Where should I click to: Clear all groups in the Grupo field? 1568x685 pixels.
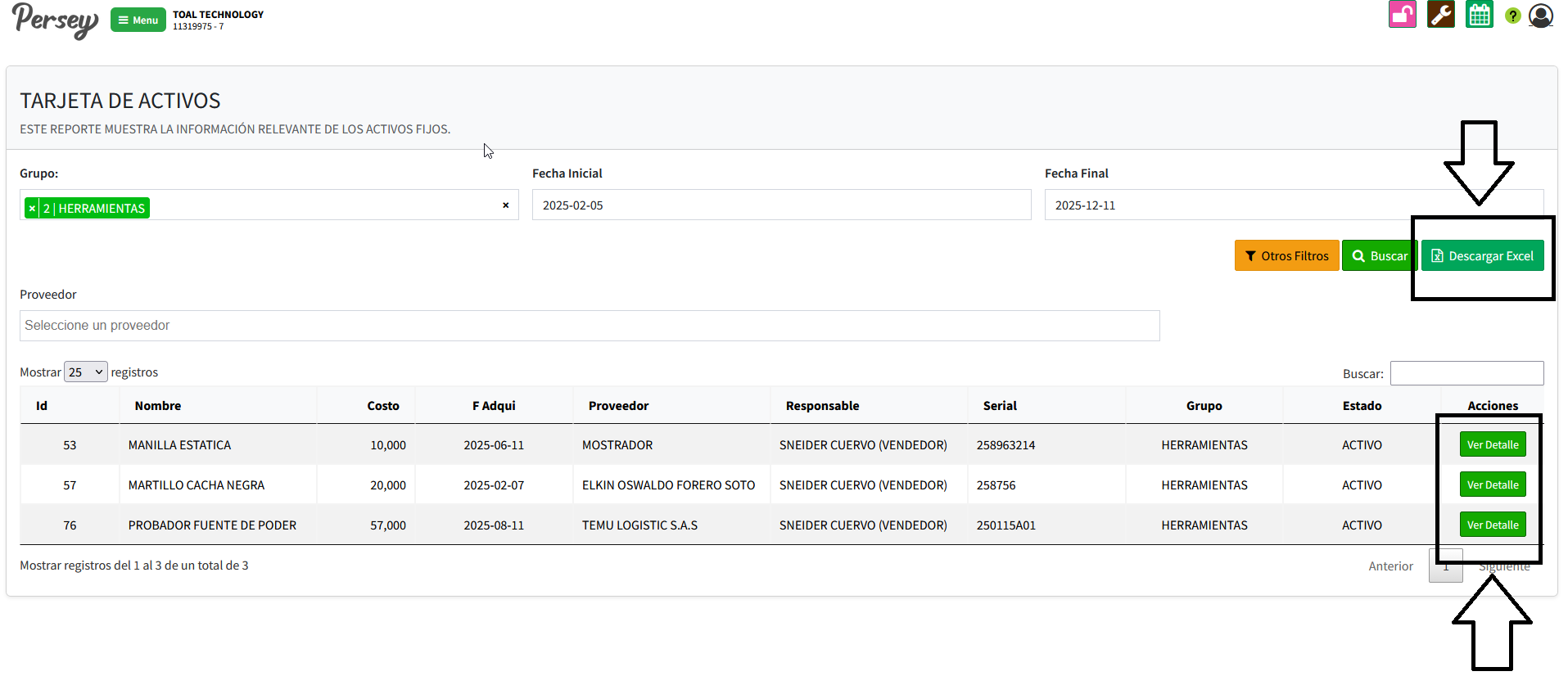(505, 205)
